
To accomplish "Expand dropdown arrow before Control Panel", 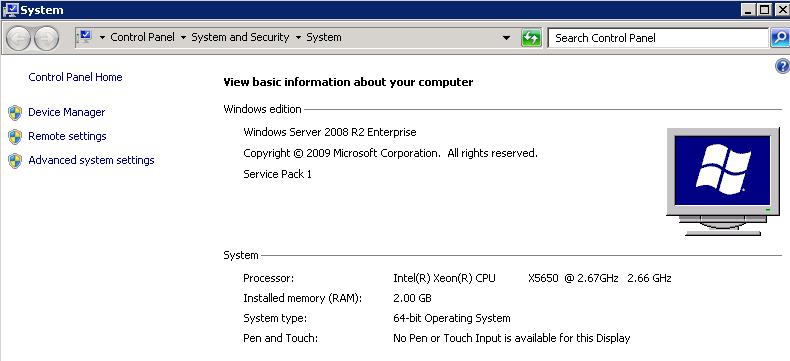I will point(102,38).
